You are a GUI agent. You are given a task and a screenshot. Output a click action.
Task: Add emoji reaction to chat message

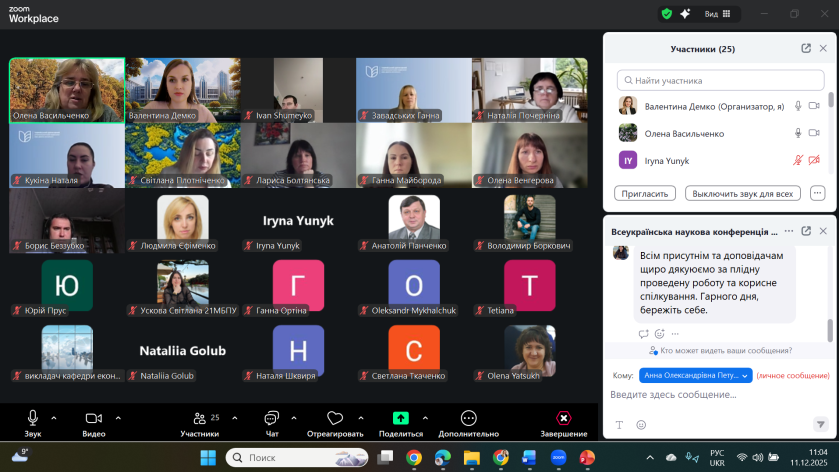tap(659, 334)
